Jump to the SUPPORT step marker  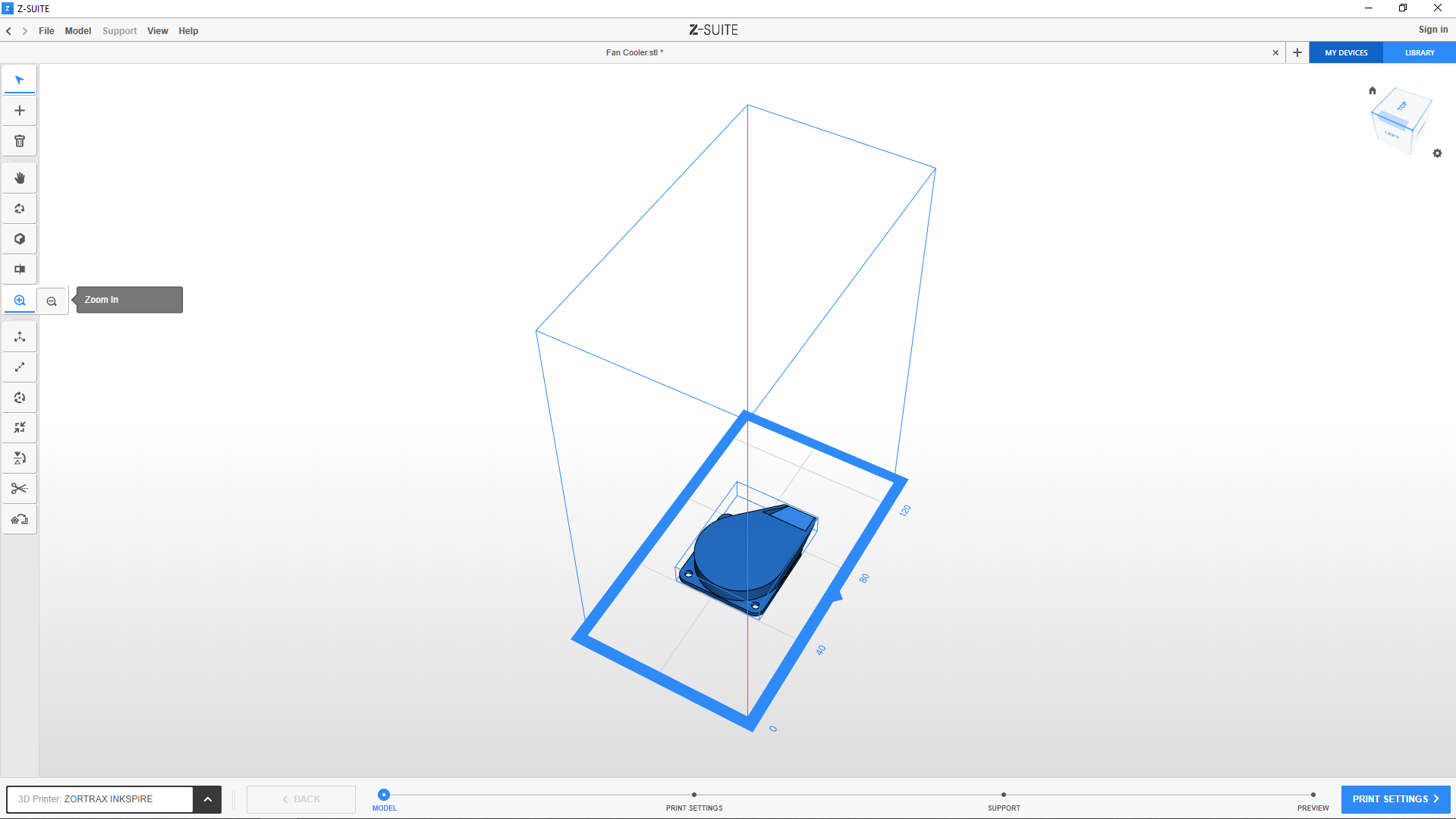(x=1003, y=795)
